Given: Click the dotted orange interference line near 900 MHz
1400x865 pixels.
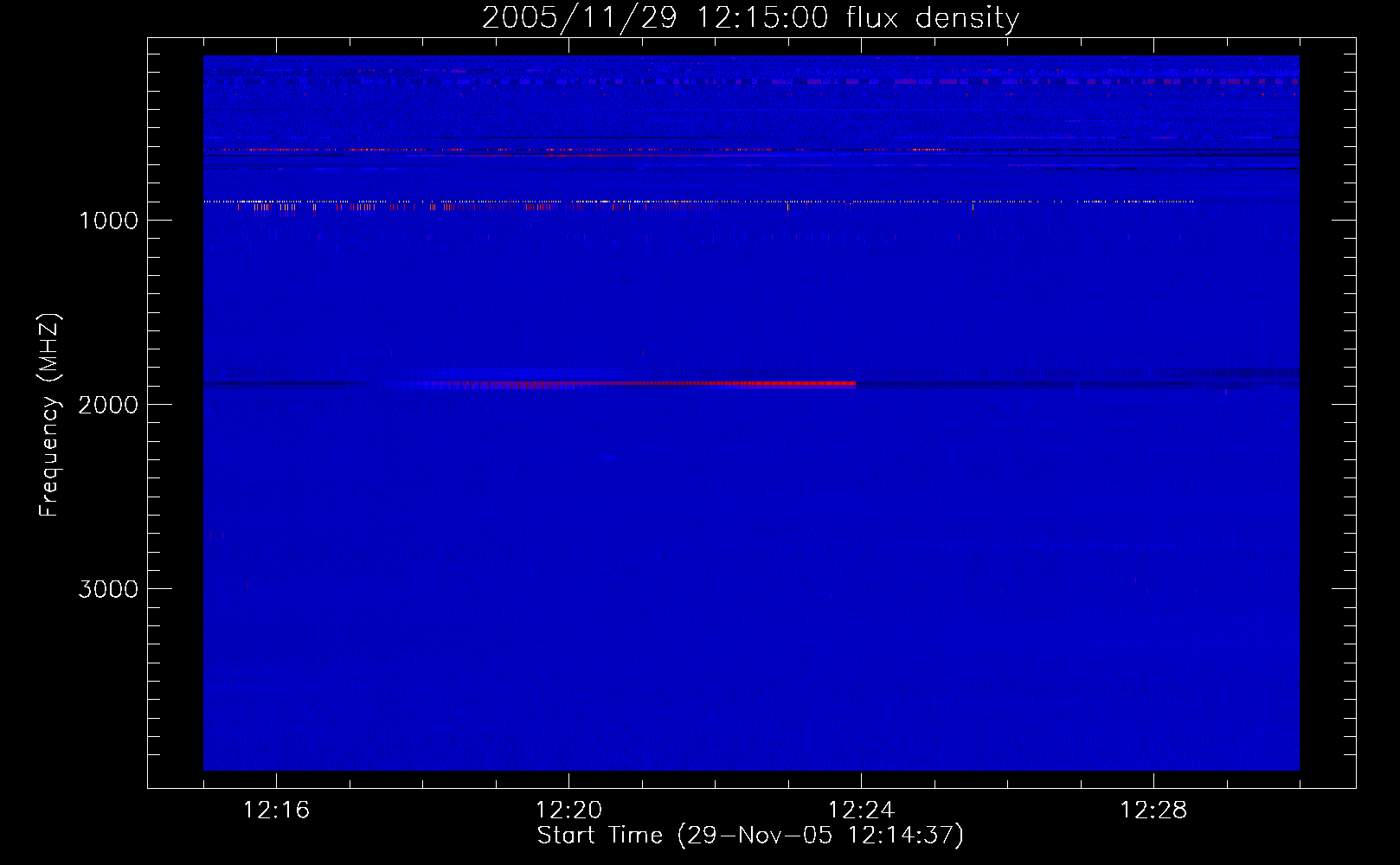Looking at the screenshot, I should point(699,202).
